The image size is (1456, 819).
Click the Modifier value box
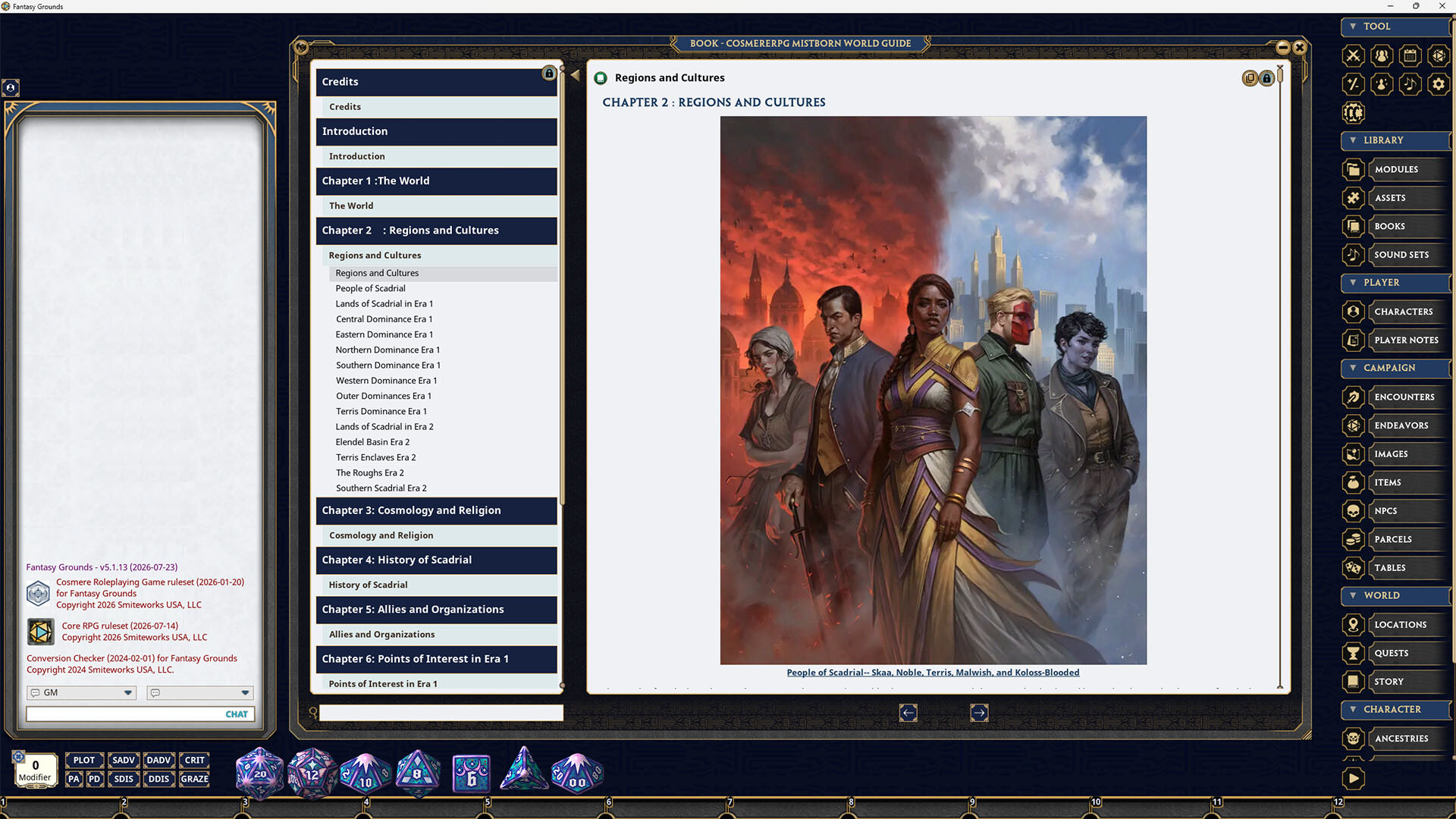coord(35,770)
